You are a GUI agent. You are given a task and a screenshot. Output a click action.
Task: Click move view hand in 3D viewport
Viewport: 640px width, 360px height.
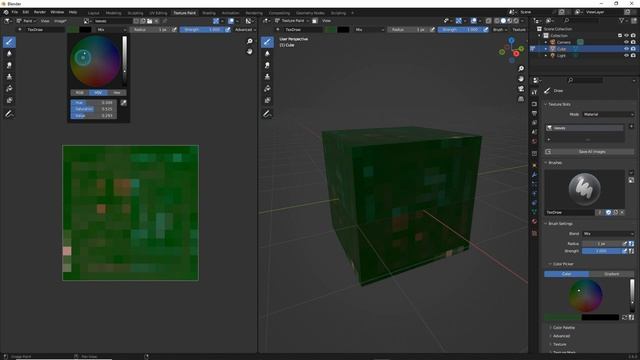[521, 79]
